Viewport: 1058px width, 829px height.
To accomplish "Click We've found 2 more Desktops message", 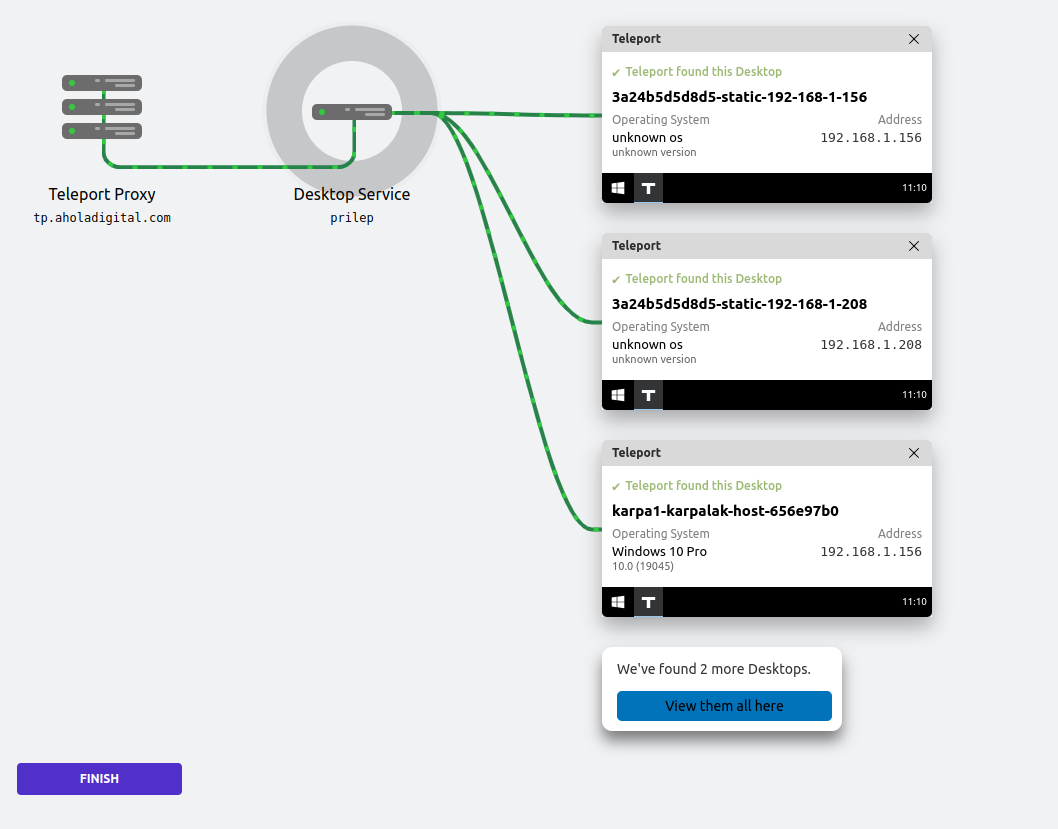I will click(x=713, y=669).
